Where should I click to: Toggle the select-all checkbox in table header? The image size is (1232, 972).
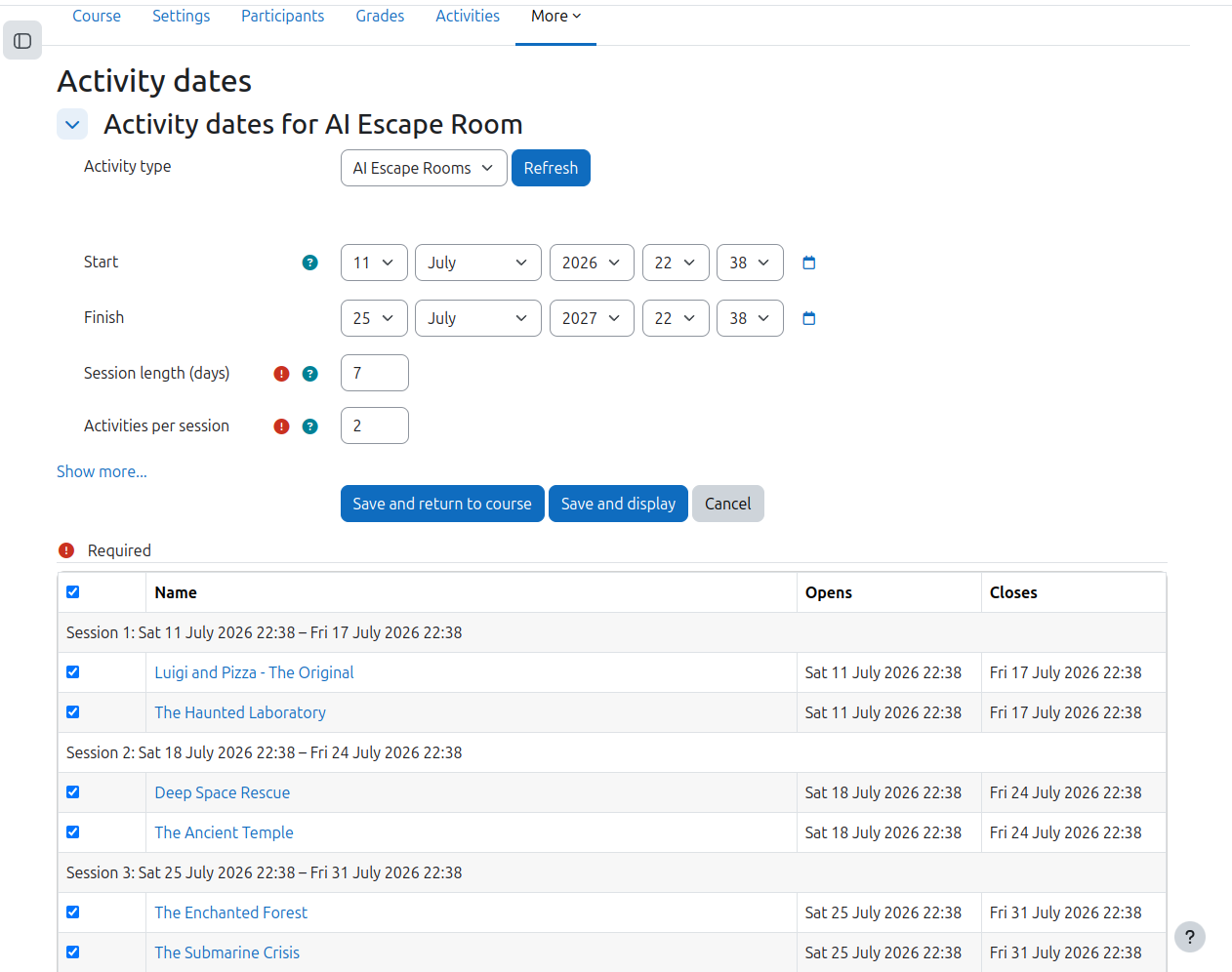(x=72, y=592)
